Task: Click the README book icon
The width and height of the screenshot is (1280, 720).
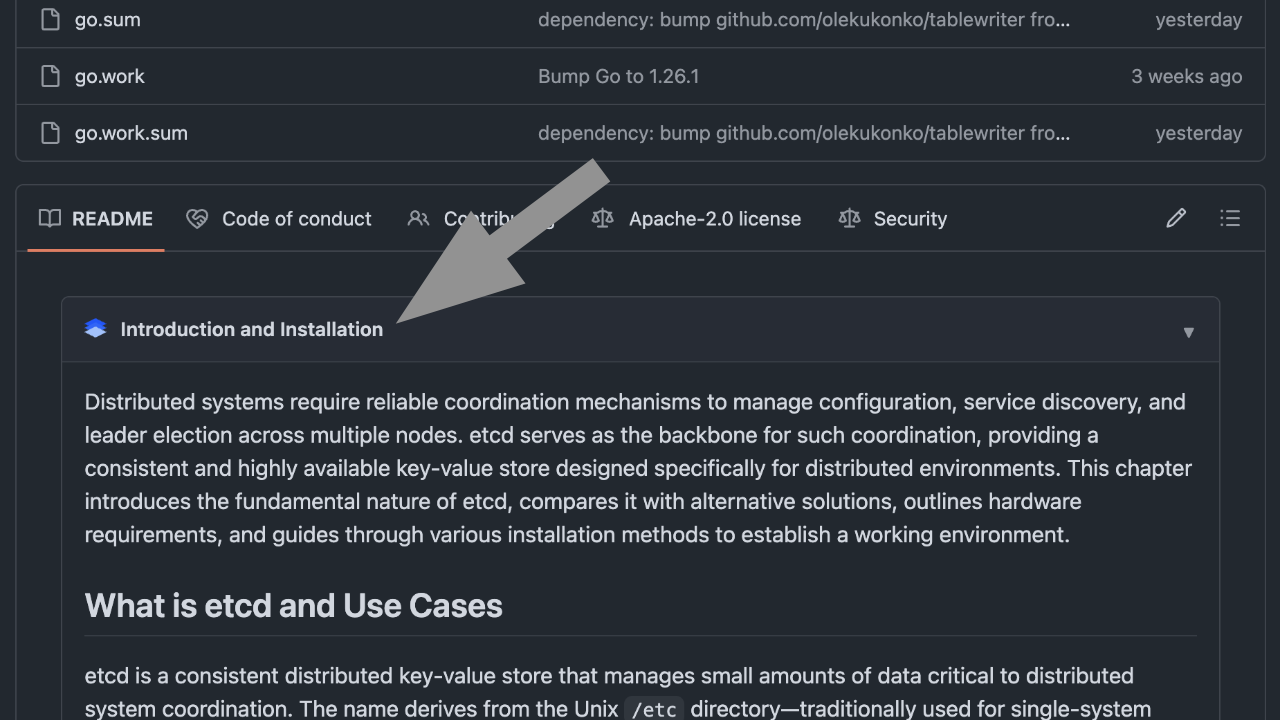Action: click(50, 218)
